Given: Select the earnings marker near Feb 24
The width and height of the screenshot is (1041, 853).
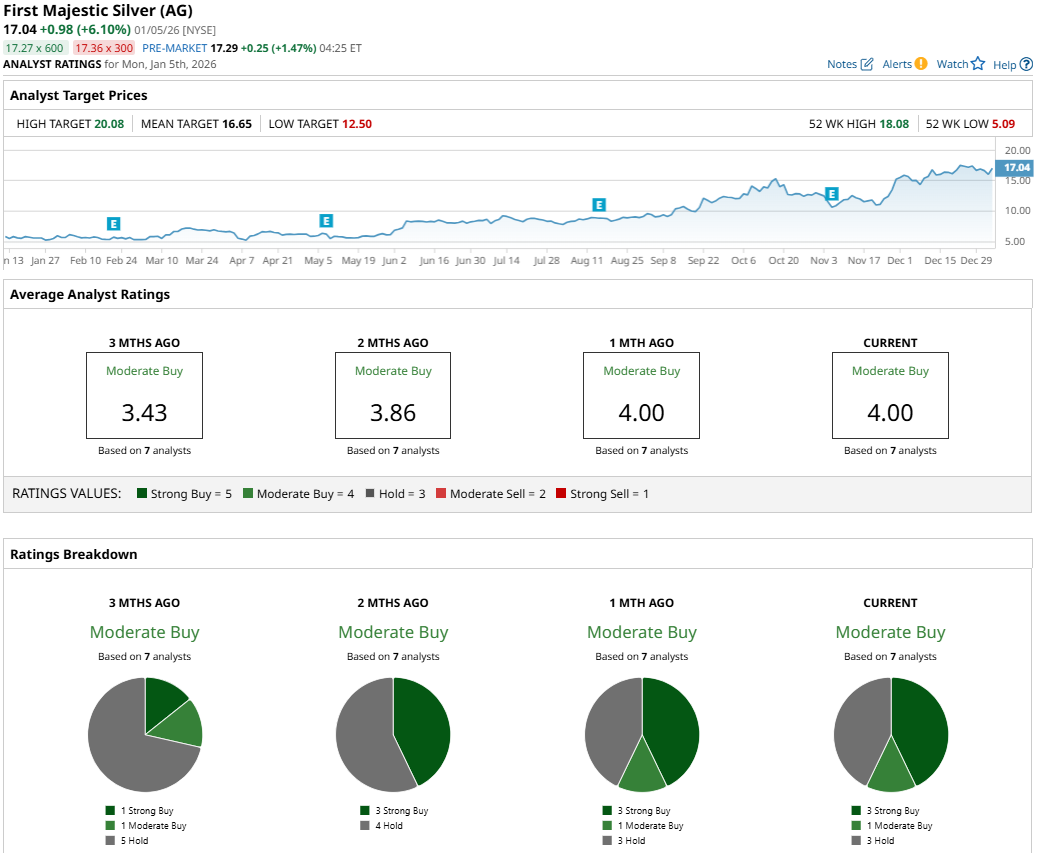Looking at the screenshot, I should [x=113, y=224].
